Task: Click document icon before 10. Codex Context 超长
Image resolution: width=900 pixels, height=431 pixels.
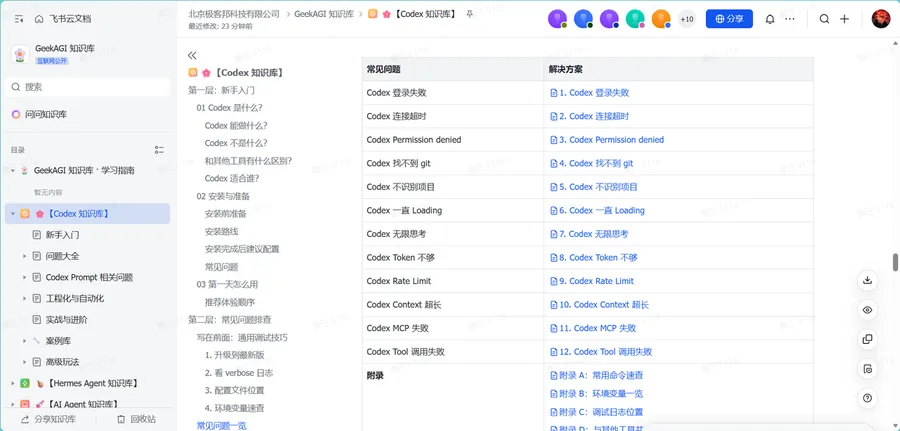Action: point(554,304)
